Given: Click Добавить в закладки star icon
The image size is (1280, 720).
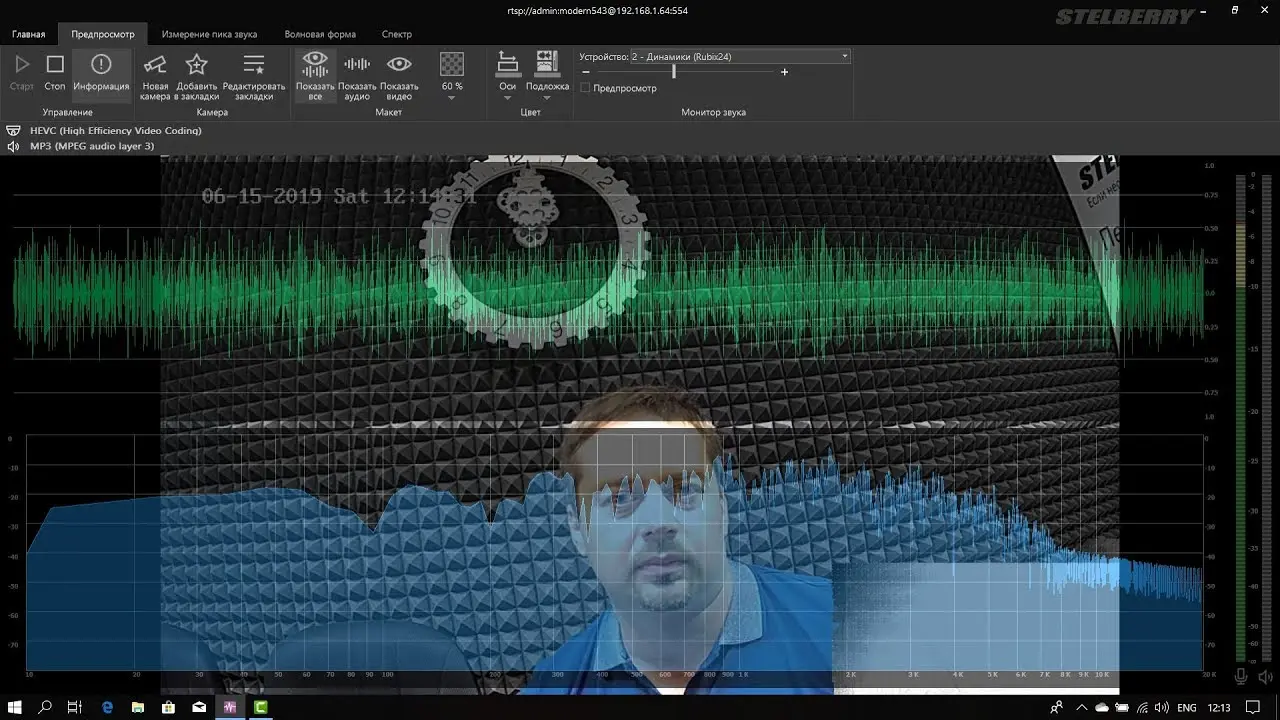Looking at the screenshot, I should point(197,74).
